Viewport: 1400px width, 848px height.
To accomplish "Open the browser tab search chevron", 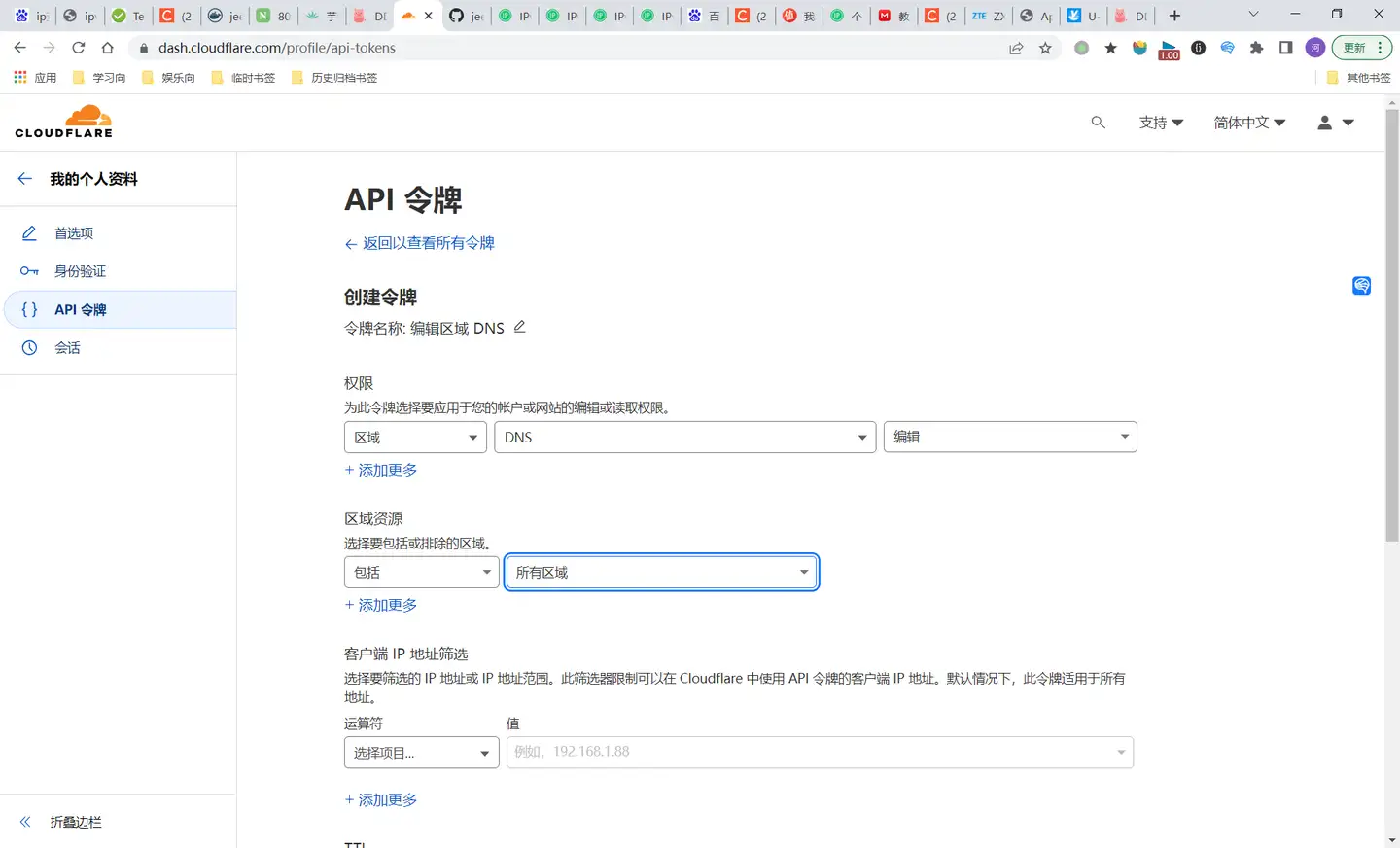I will point(1253,15).
